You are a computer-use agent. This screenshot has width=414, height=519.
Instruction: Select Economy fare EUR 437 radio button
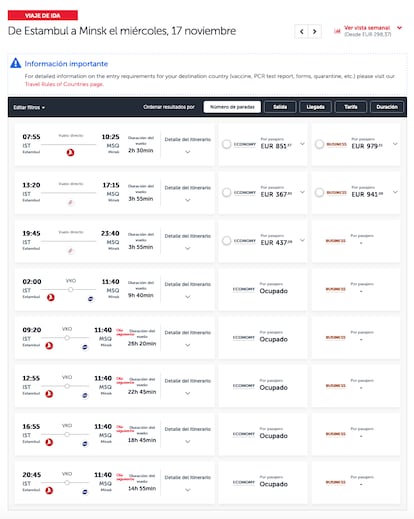click(226, 241)
